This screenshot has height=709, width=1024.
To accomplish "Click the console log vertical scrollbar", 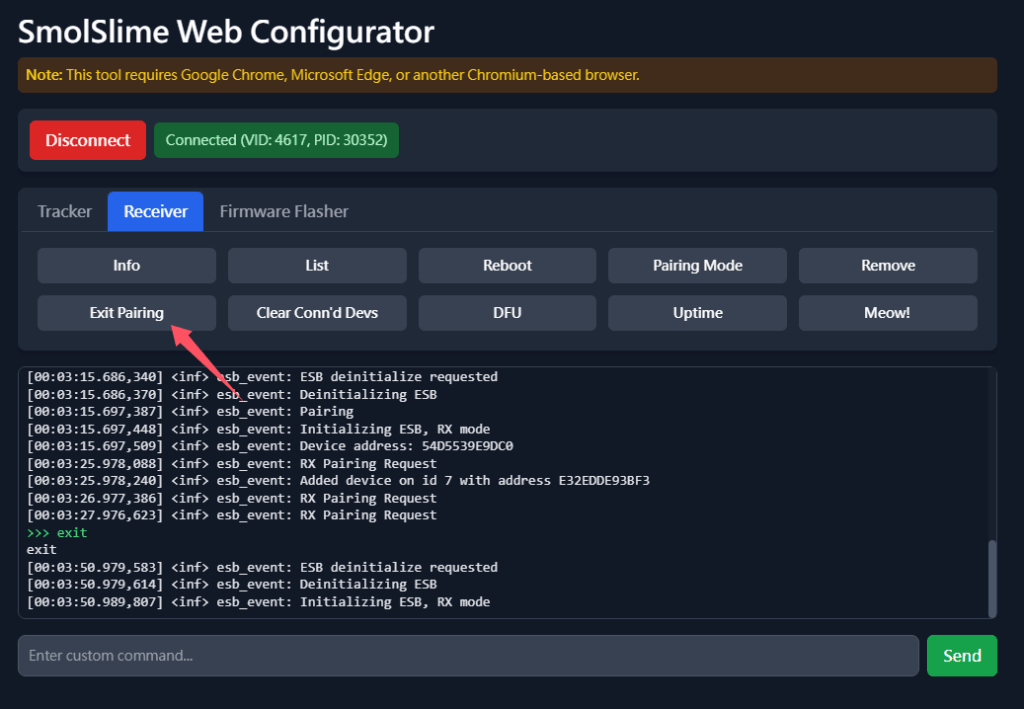I will (x=992, y=578).
